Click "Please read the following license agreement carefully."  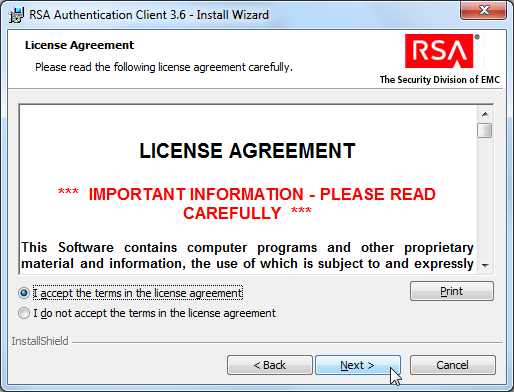164,67
